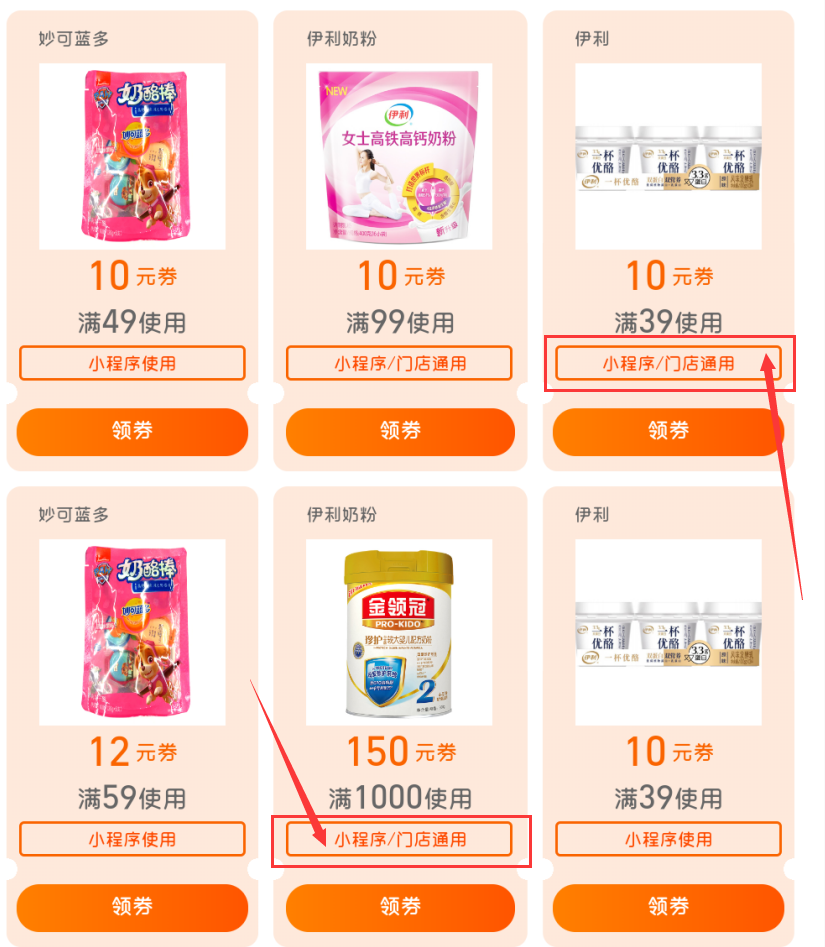Open the bottom 奶酪棒 product image
Screen dimensions: 825x947
tap(132, 632)
